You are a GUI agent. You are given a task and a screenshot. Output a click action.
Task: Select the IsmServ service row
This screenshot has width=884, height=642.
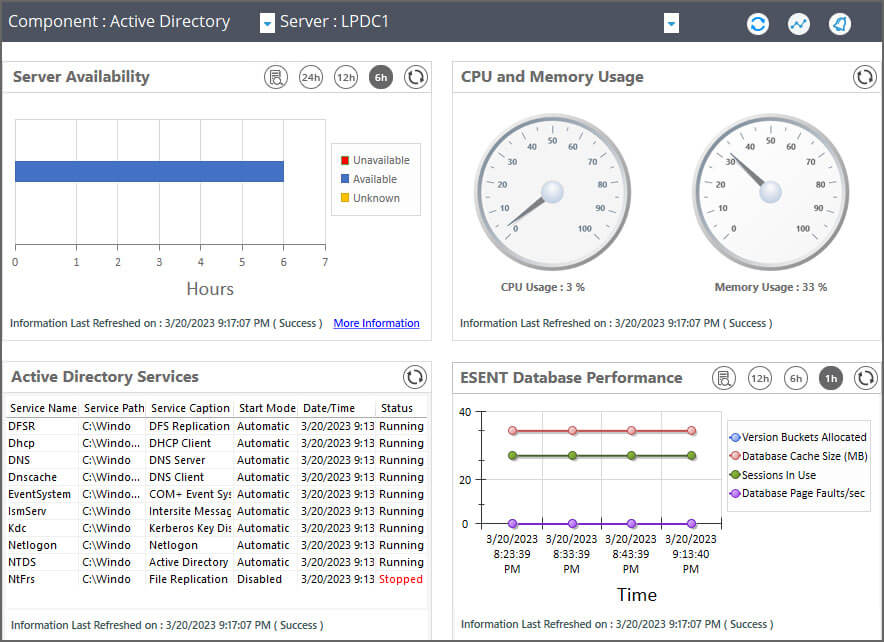click(x=216, y=511)
